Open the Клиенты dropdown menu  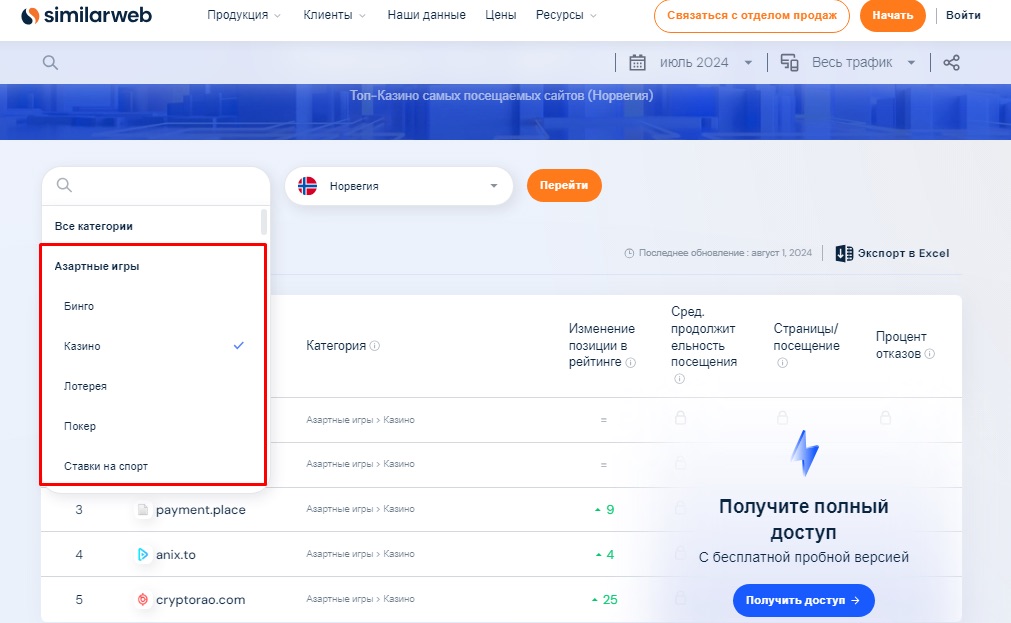pyautogui.click(x=334, y=15)
